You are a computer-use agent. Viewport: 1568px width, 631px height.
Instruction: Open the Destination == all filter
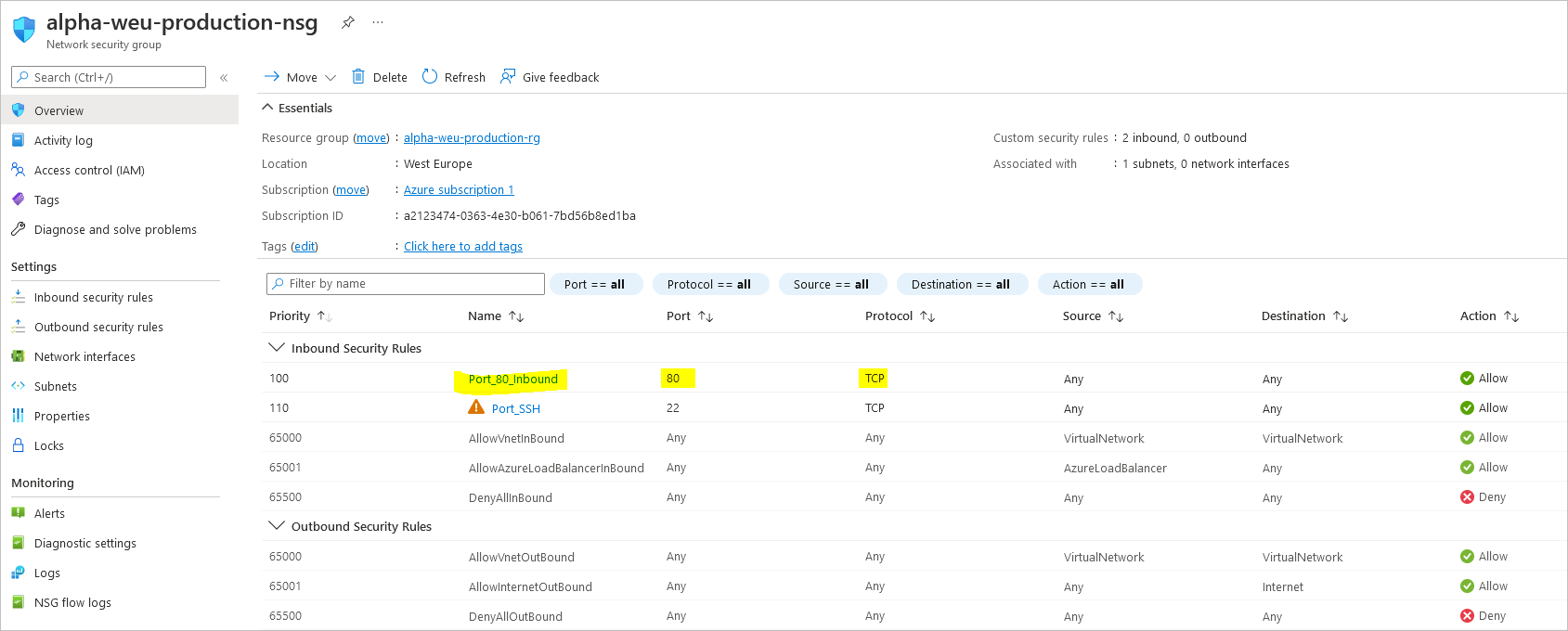pos(962,284)
